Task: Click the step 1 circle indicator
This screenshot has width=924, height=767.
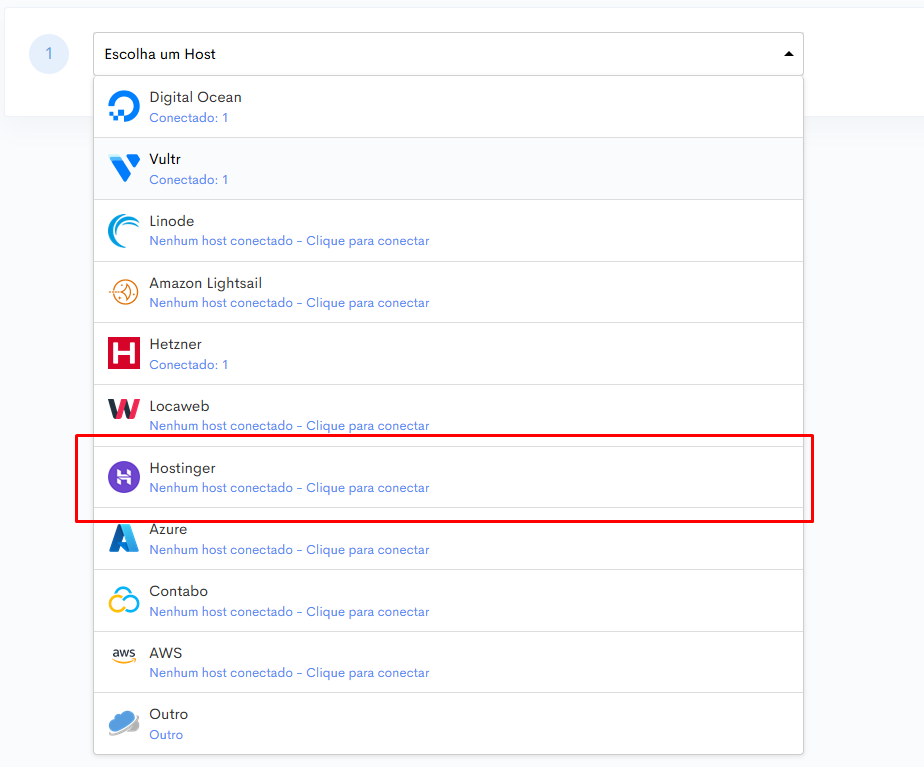Action: (x=49, y=54)
